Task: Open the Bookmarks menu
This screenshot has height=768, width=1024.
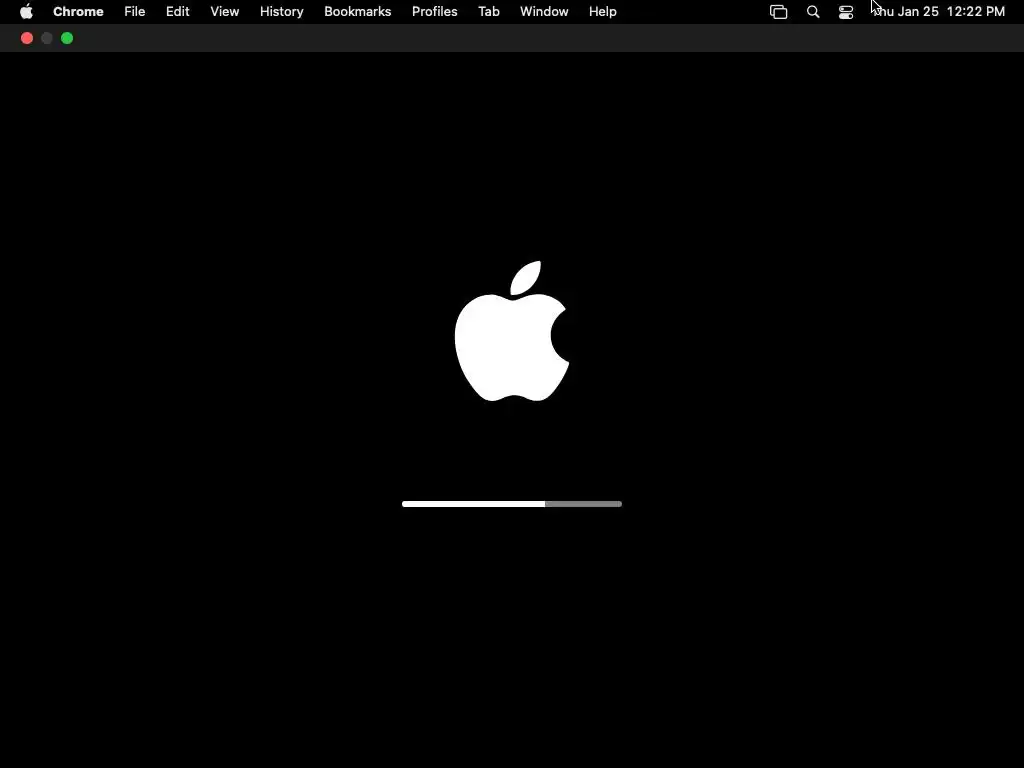Action: (357, 12)
